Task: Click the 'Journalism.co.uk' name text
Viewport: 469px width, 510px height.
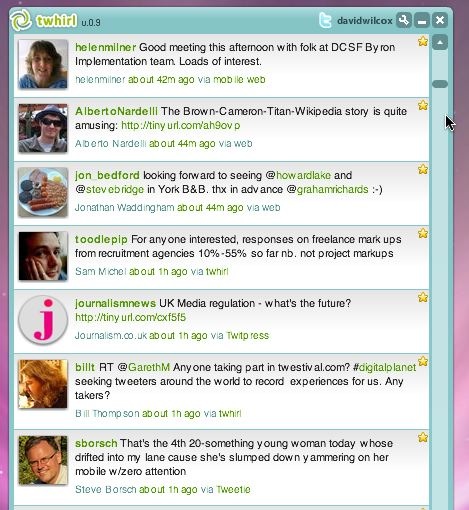Action: click(x=111, y=335)
